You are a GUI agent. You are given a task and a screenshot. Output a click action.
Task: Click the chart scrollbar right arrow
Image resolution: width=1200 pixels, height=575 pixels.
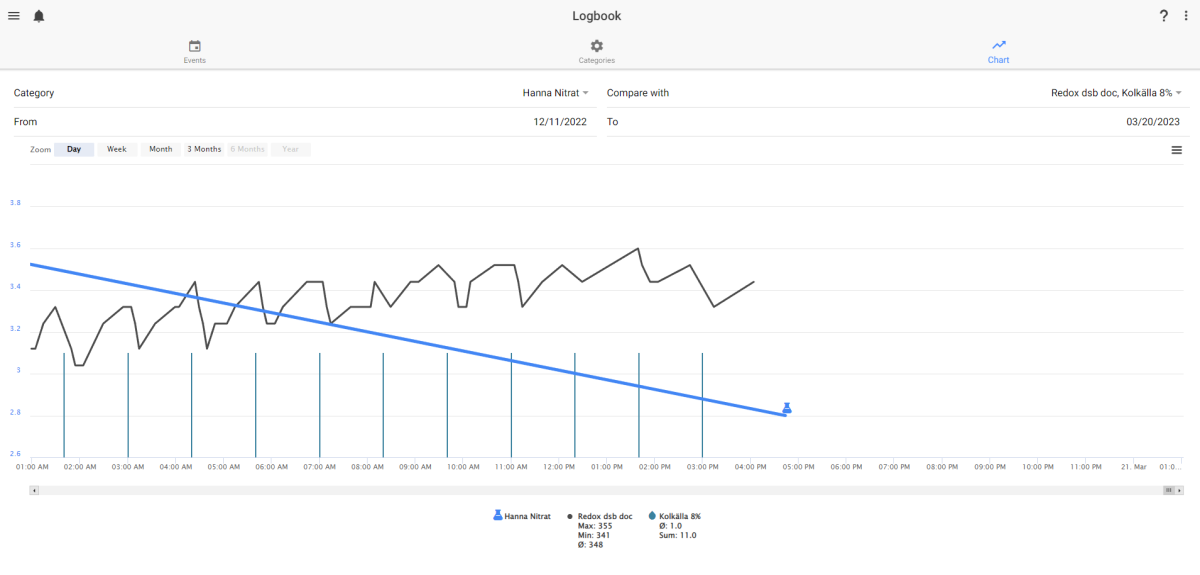click(x=1179, y=491)
